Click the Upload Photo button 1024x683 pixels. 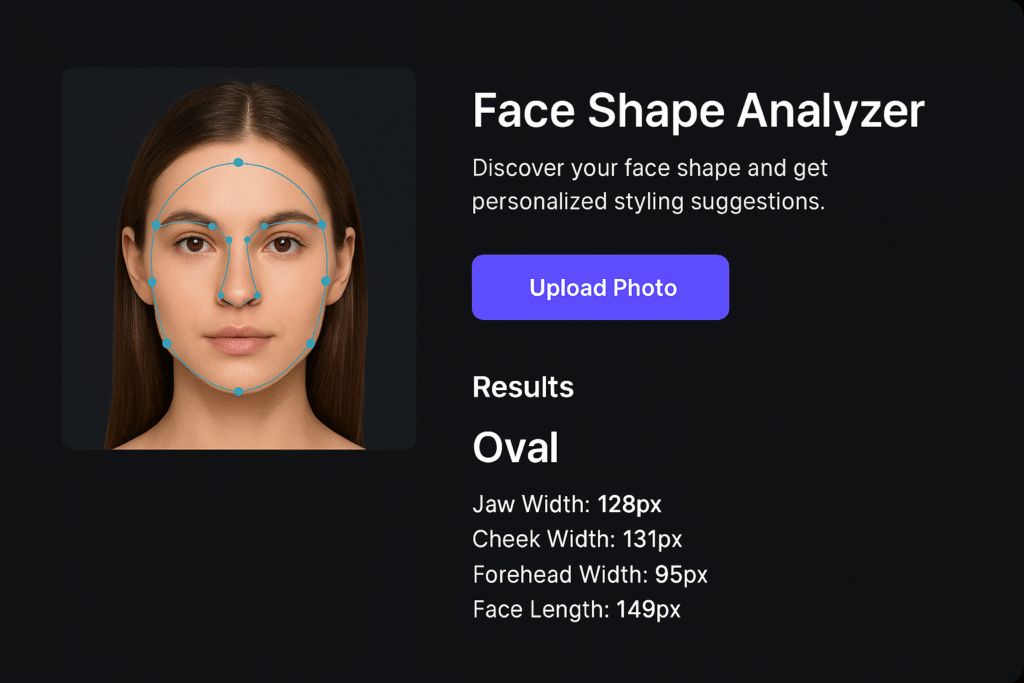click(x=600, y=287)
